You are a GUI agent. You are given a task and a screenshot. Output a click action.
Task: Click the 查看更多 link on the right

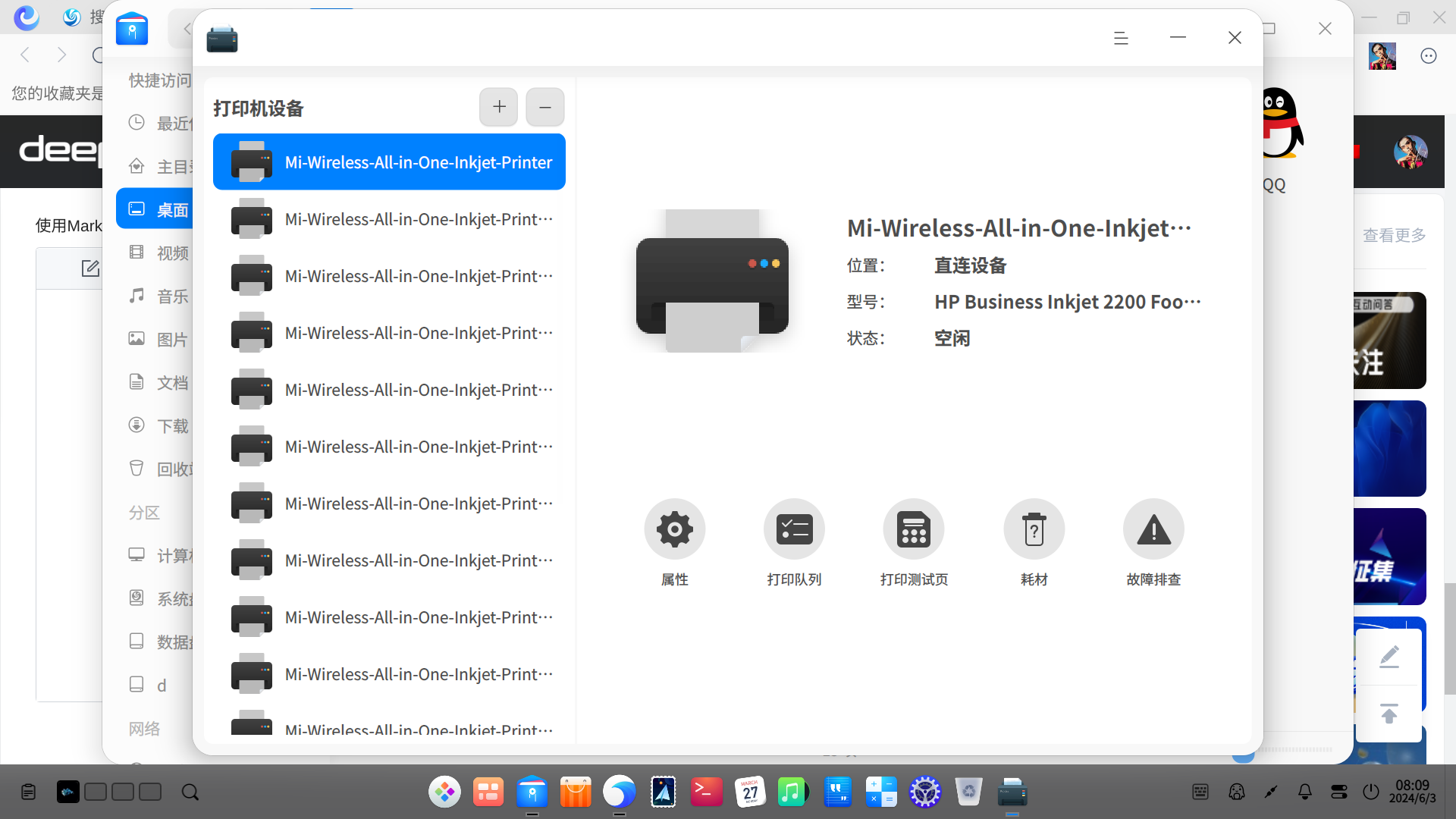[1394, 235]
